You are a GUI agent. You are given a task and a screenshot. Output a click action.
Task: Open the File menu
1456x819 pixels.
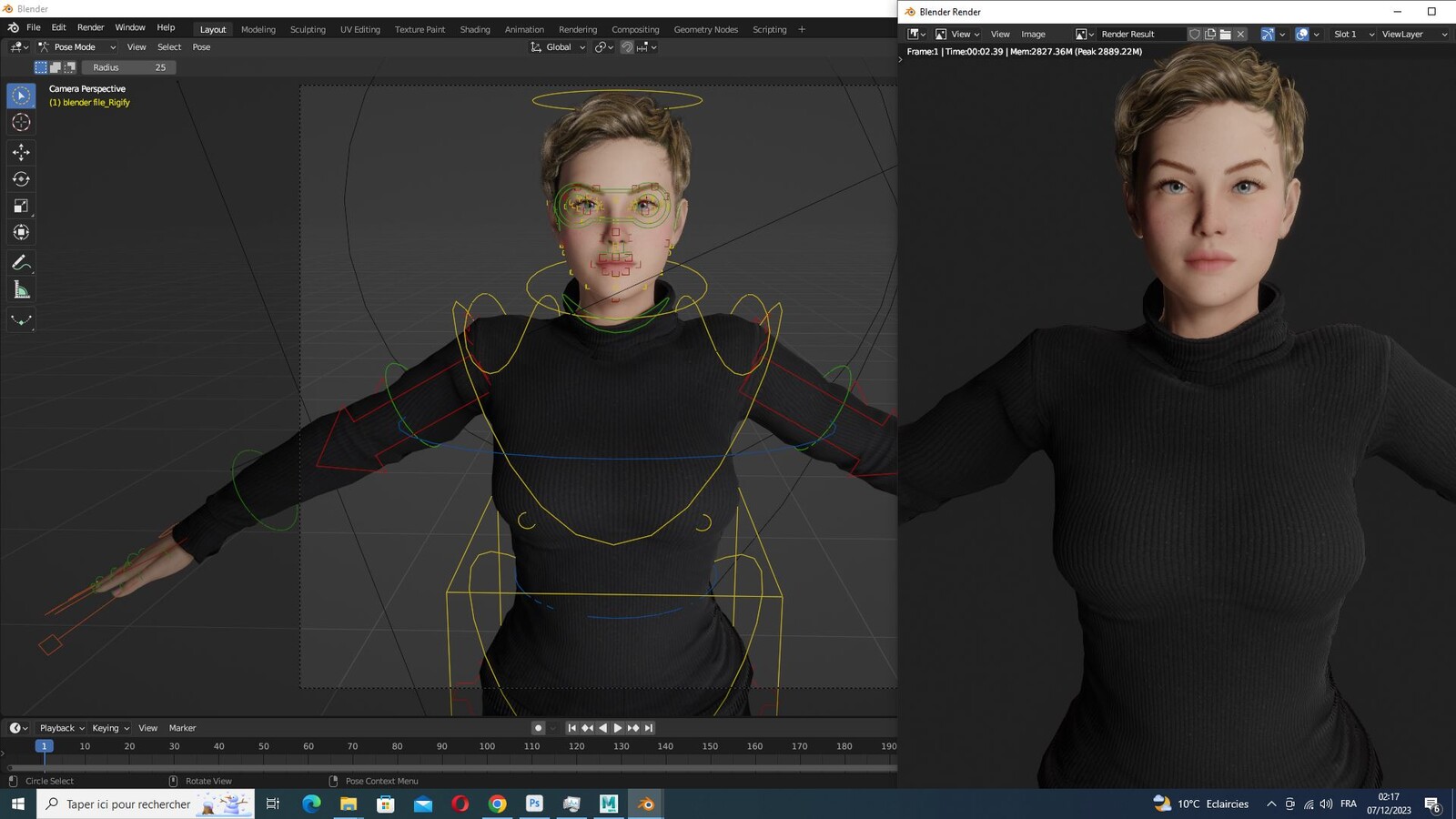34,27
